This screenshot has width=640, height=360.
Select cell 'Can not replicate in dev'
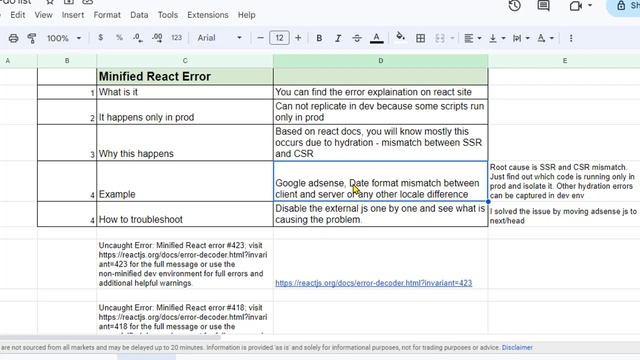(x=380, y=112)
